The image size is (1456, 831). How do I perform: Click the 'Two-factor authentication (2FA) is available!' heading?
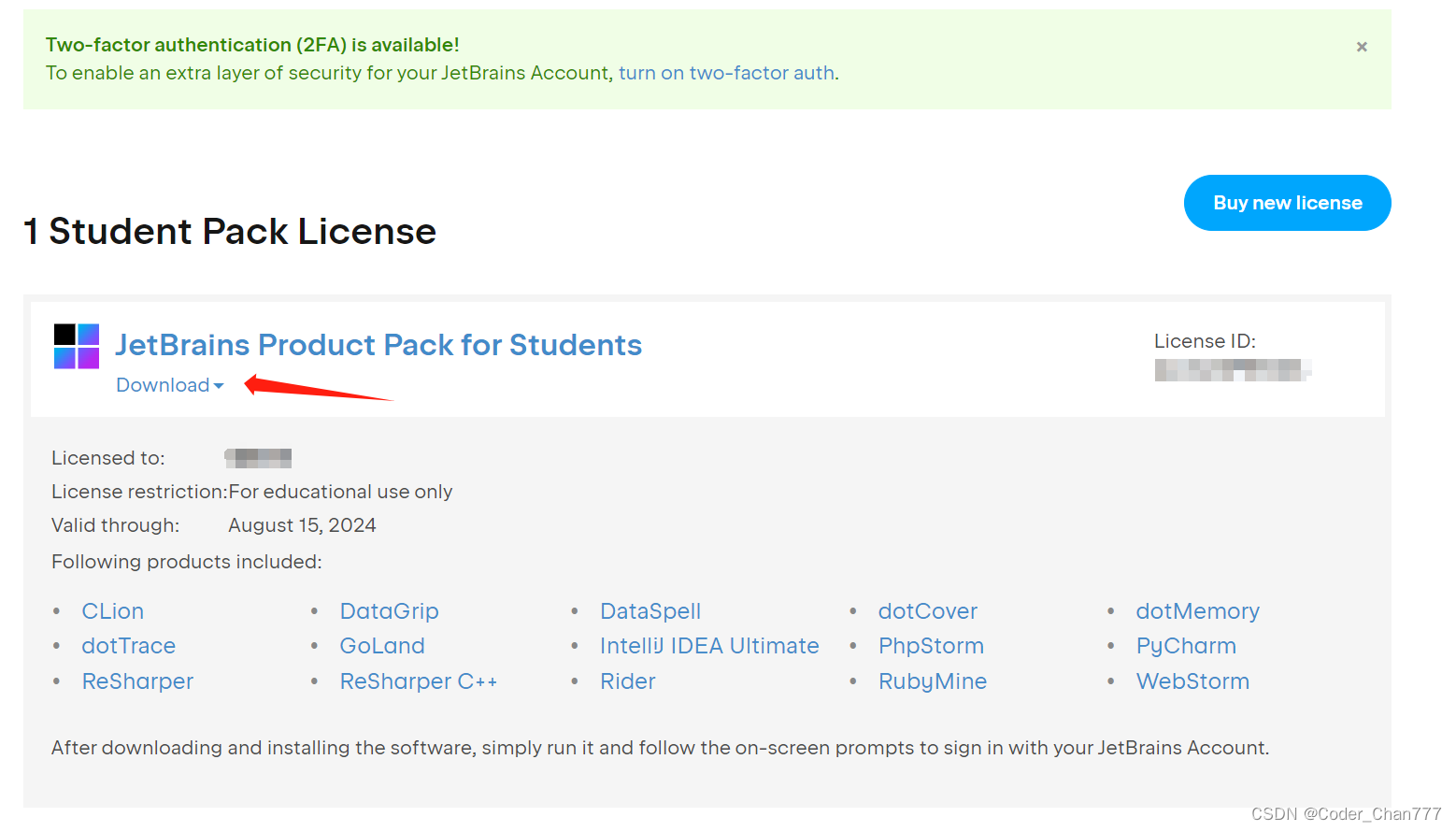point(252,45)
